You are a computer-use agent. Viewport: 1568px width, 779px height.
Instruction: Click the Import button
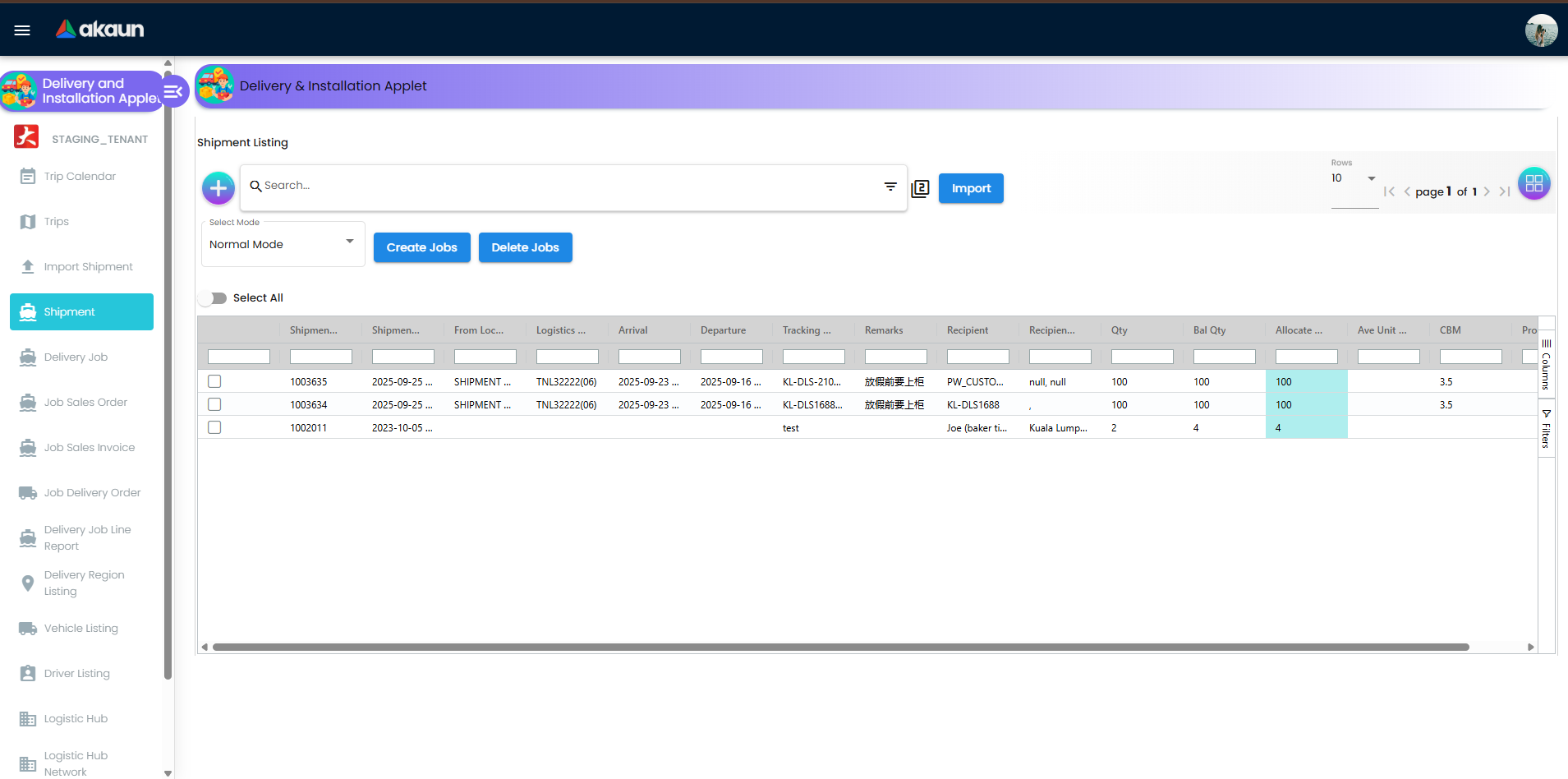pyautogui.click(x=970, y=188)
